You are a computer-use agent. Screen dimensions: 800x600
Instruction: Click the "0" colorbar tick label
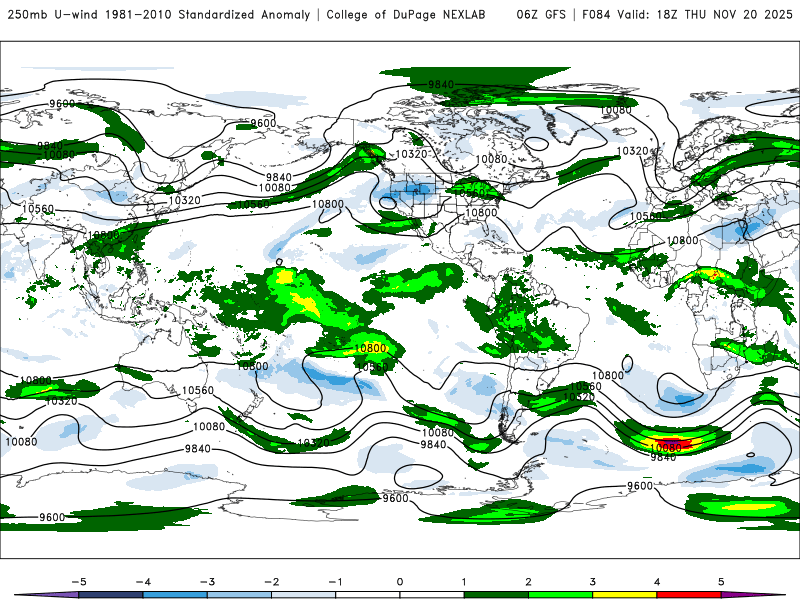coord(400,582)
